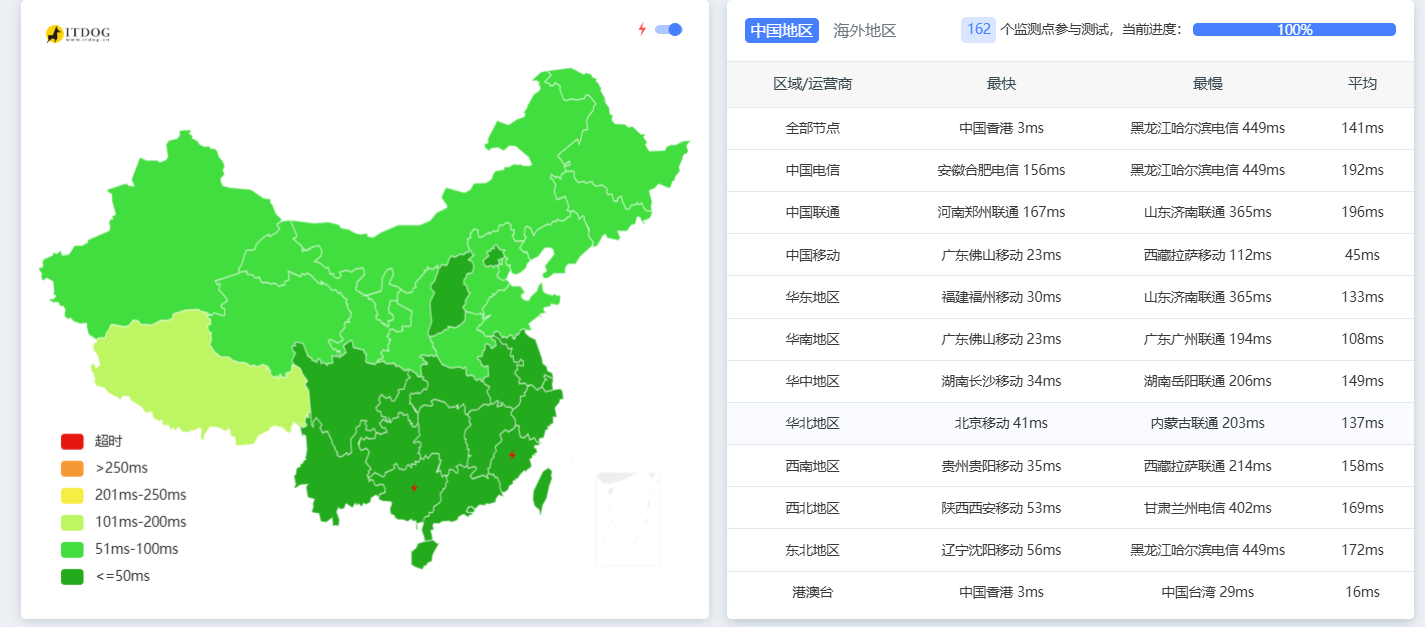Image resolution: width=1425 pixels, height=627 pixels.
Task: Switch to the 中国地区 tab
Action: (782, 30)
